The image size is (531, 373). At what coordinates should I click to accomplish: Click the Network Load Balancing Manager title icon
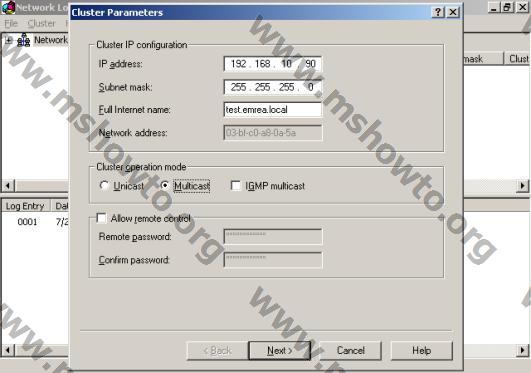point(8,7)
